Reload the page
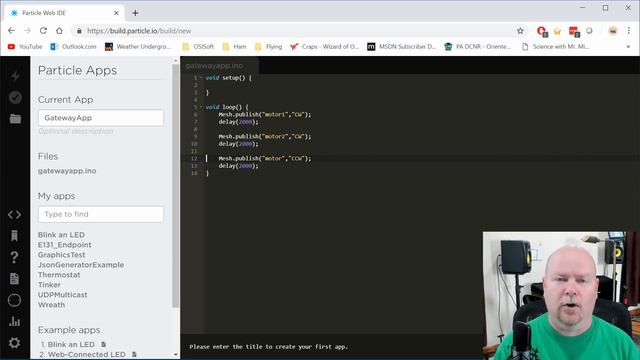This screenshot has height=360, width=640. click(43, 31)
